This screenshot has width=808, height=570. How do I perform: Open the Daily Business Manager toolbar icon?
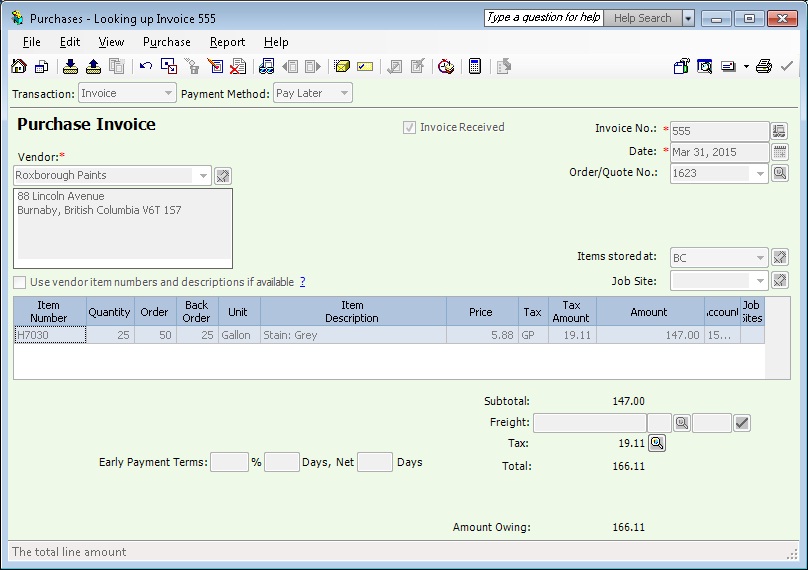click(41, 66)
